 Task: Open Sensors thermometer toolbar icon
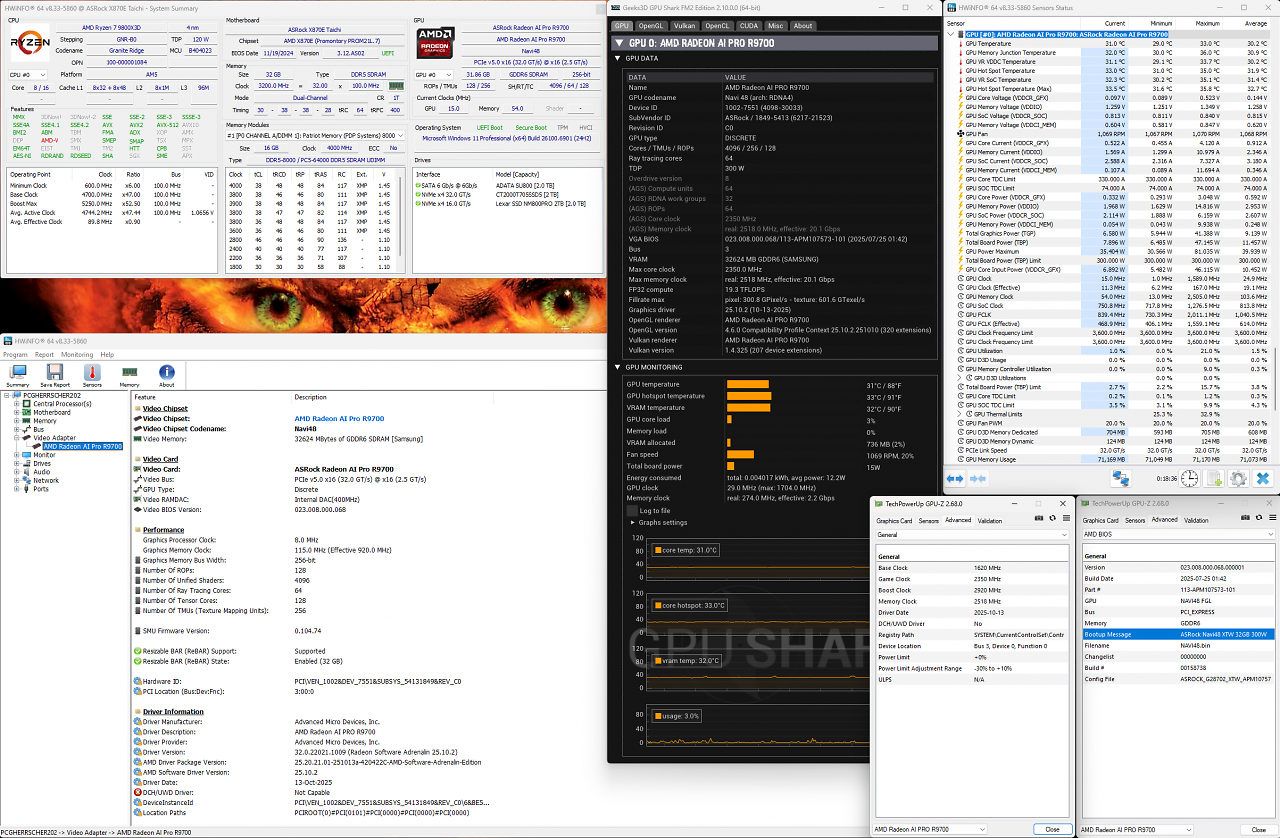pos(92,376)
